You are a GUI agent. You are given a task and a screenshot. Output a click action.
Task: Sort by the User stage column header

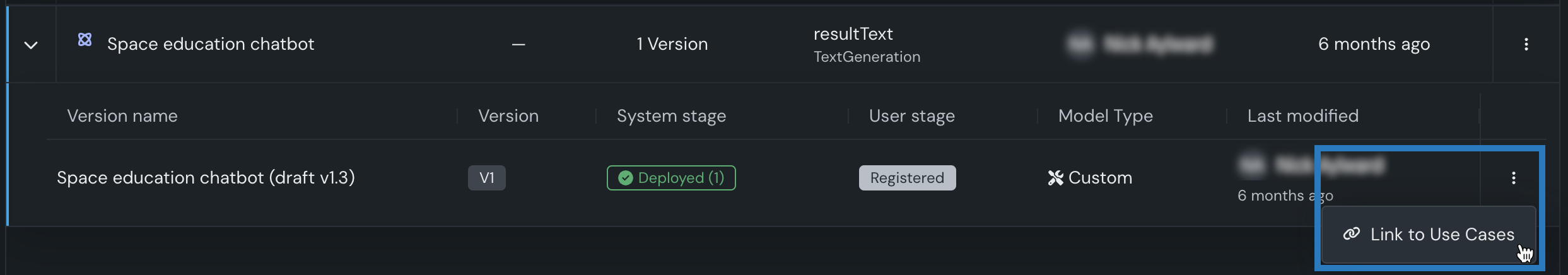(911, 116)
